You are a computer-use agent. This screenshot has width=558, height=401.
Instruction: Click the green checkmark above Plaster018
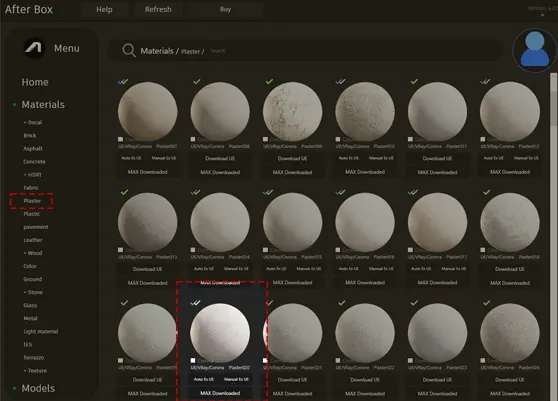(487, 192)
